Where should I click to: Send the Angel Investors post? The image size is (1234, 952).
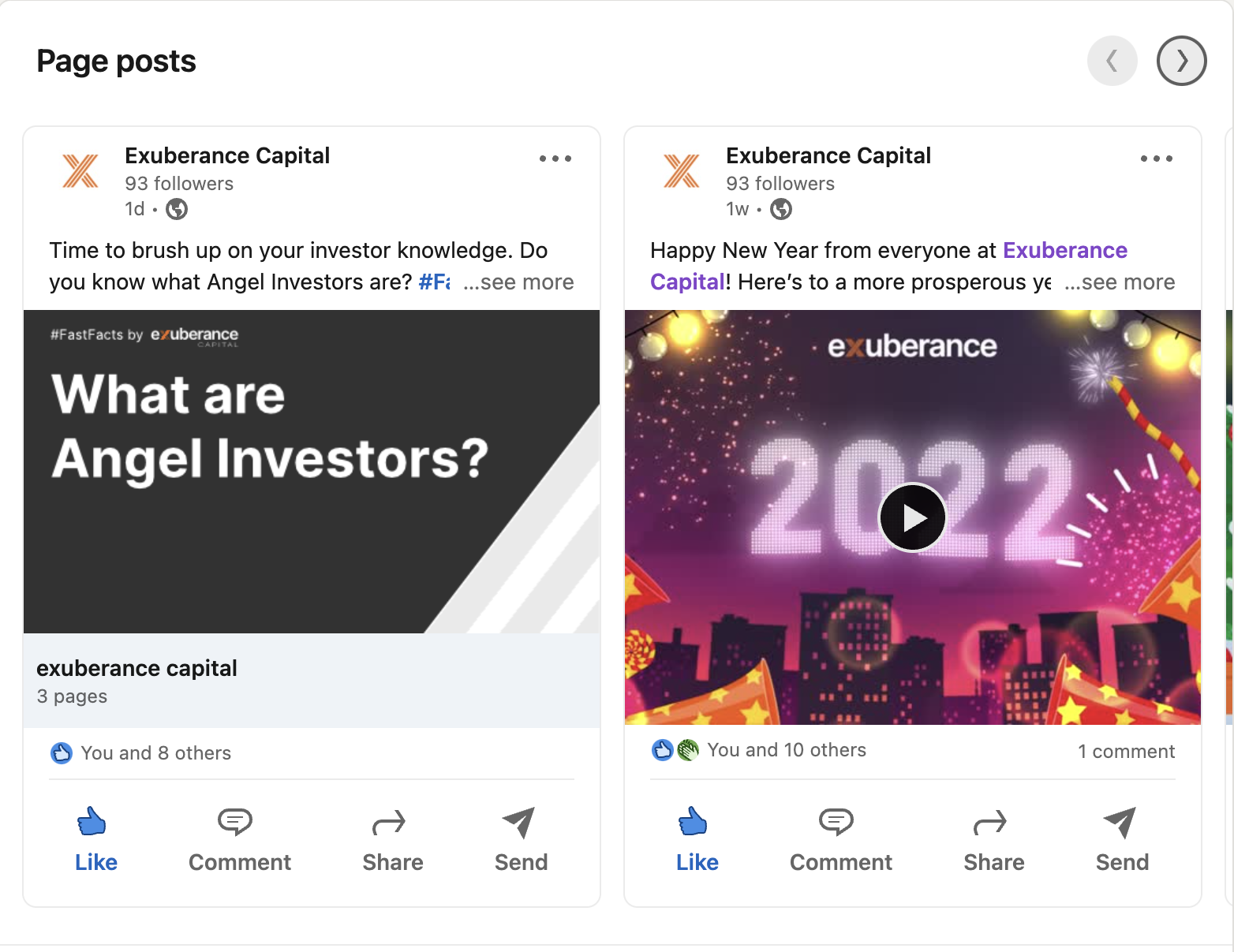[x=521, y=839]
